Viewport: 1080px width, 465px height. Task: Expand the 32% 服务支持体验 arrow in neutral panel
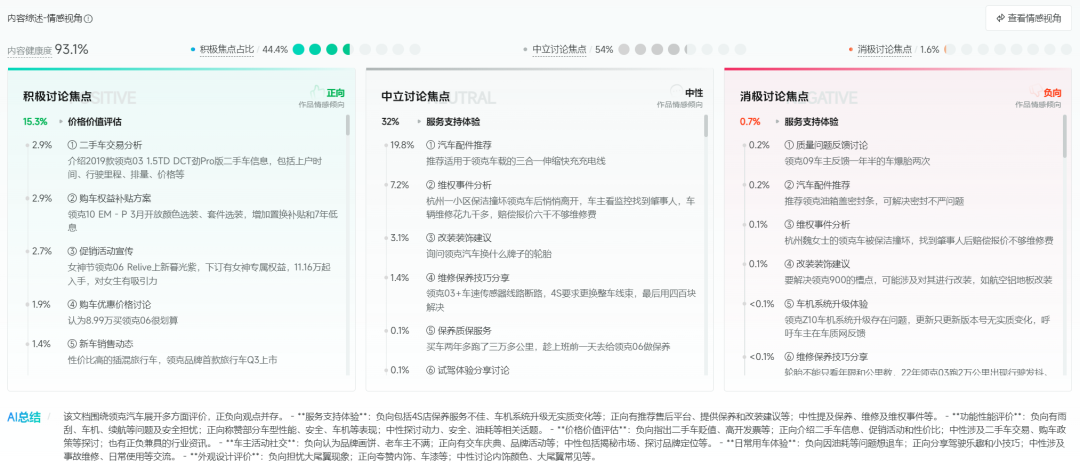pyautogui.click(x=419, y=121)
